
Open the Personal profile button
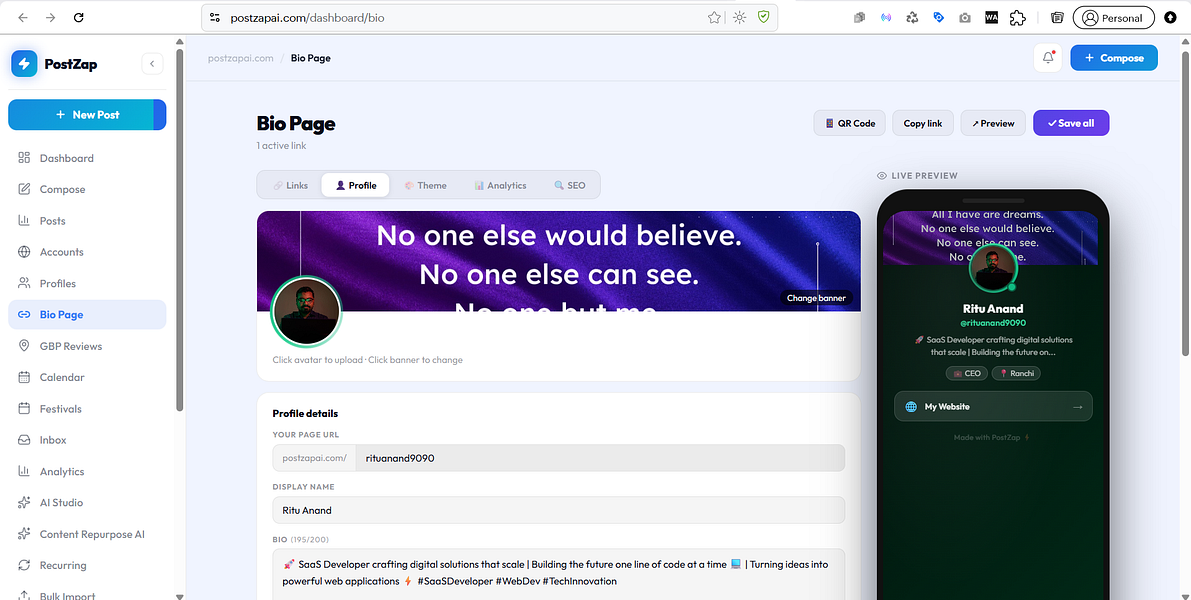coord(1114,17)
